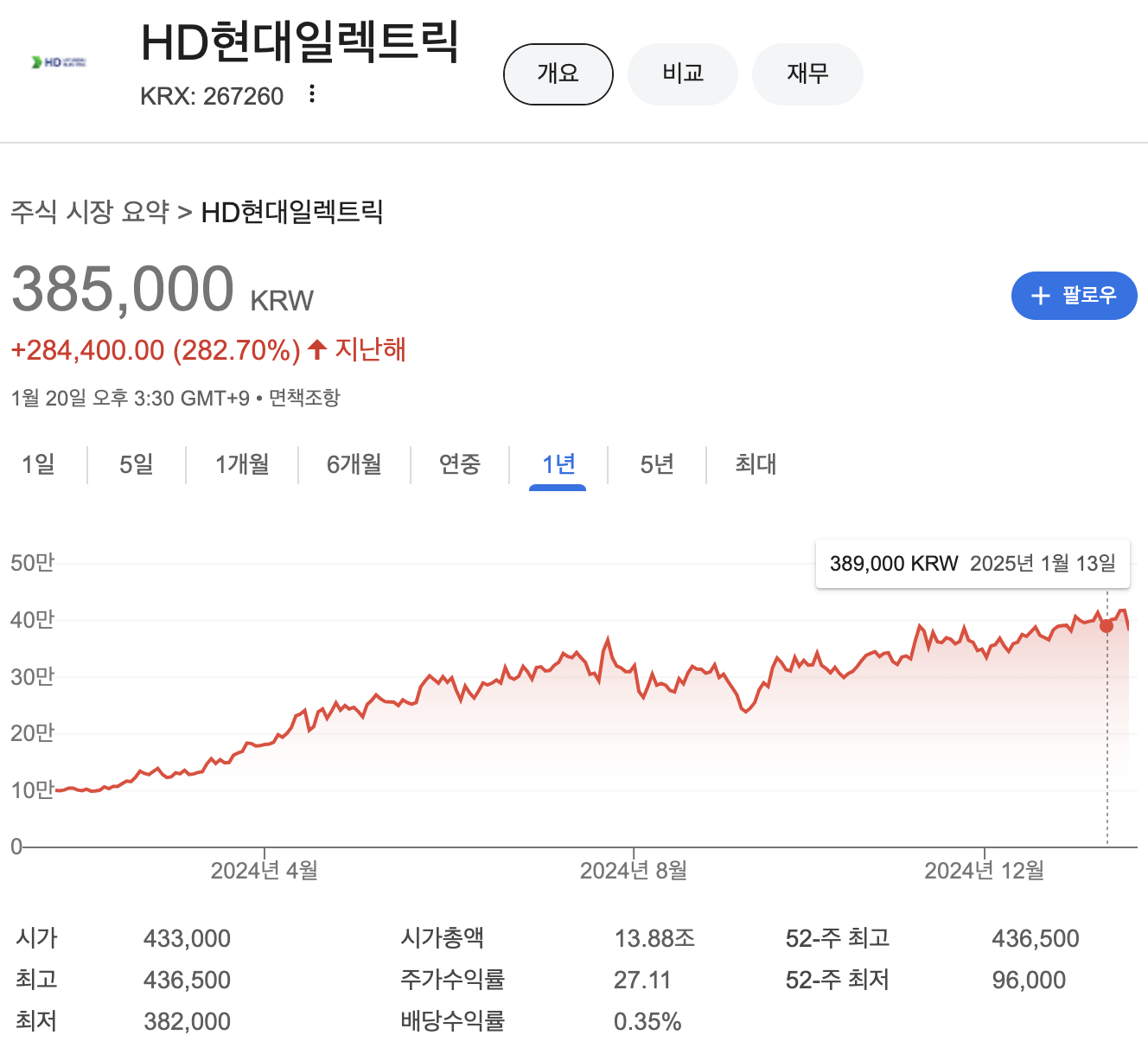Follow the stock with the 팔로우 button
The height and width of the screenshot is (1048, 1148).
[1074, 296]
